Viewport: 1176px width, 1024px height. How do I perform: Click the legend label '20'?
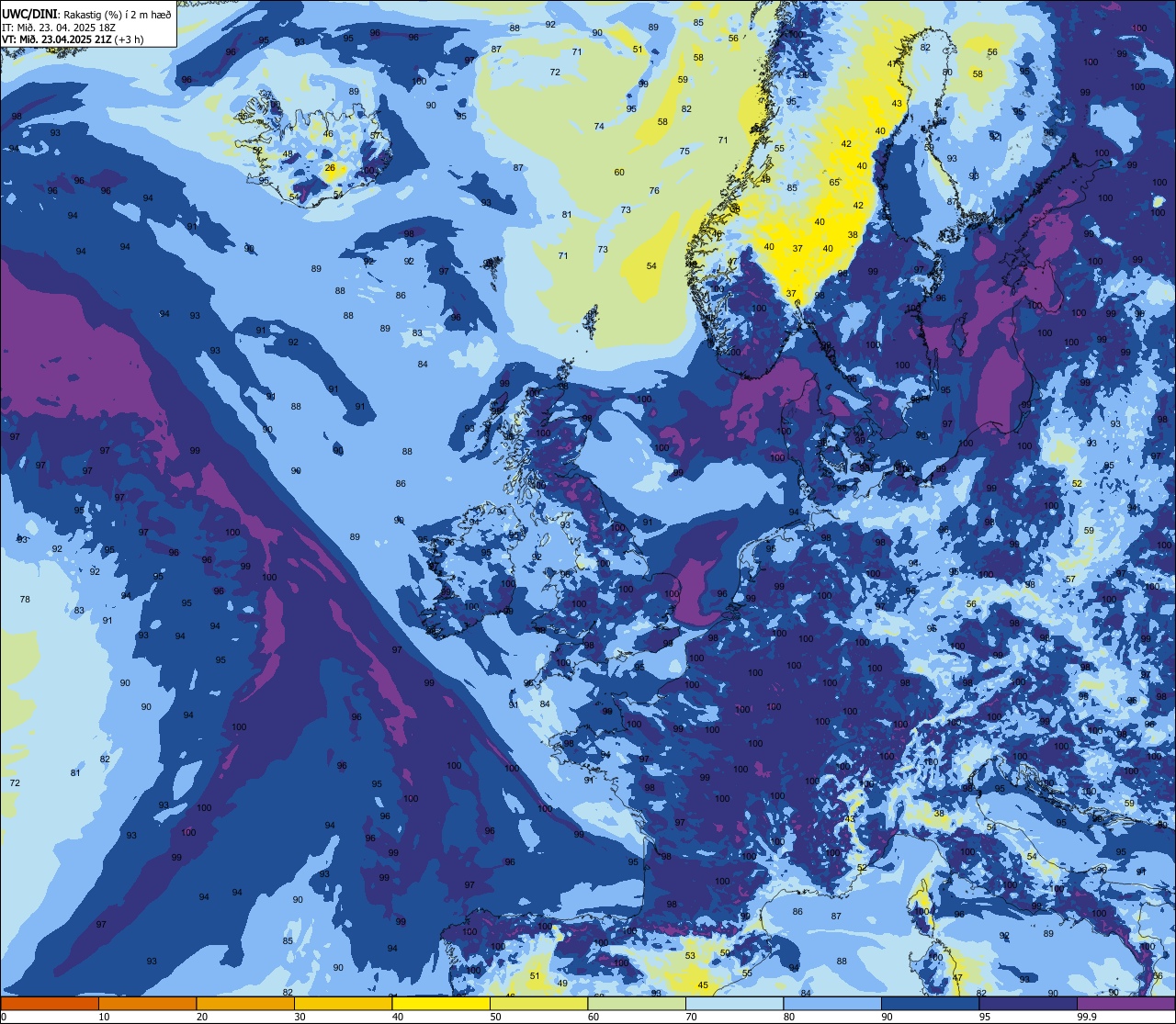[201, 1017]
